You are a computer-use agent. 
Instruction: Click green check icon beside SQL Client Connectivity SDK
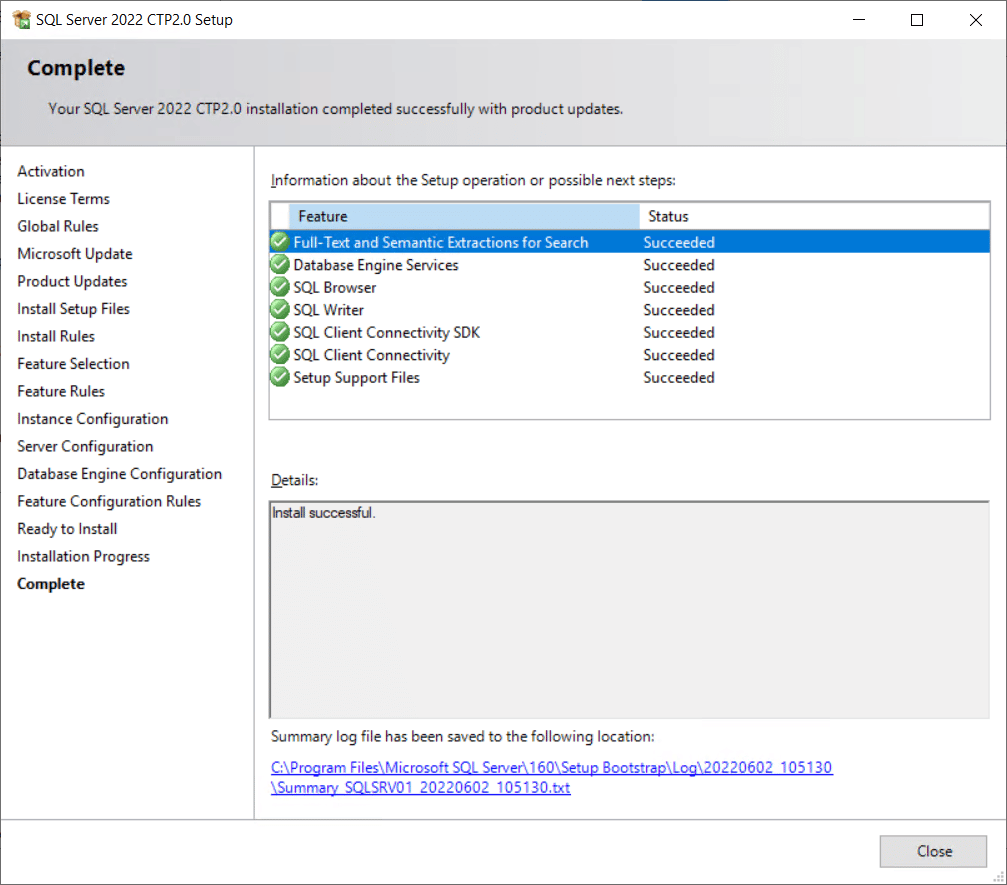280,332
